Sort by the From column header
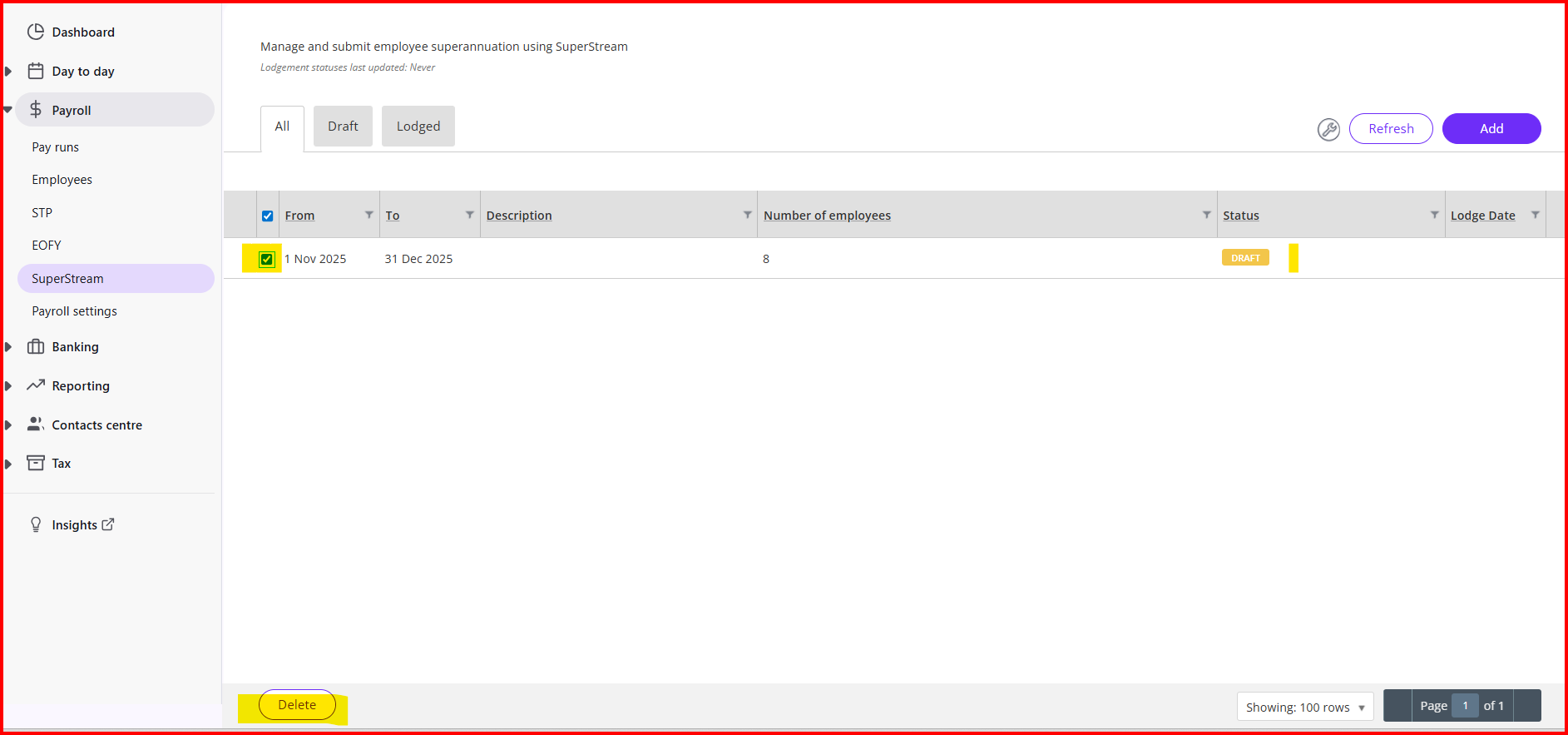 point(299,216)
